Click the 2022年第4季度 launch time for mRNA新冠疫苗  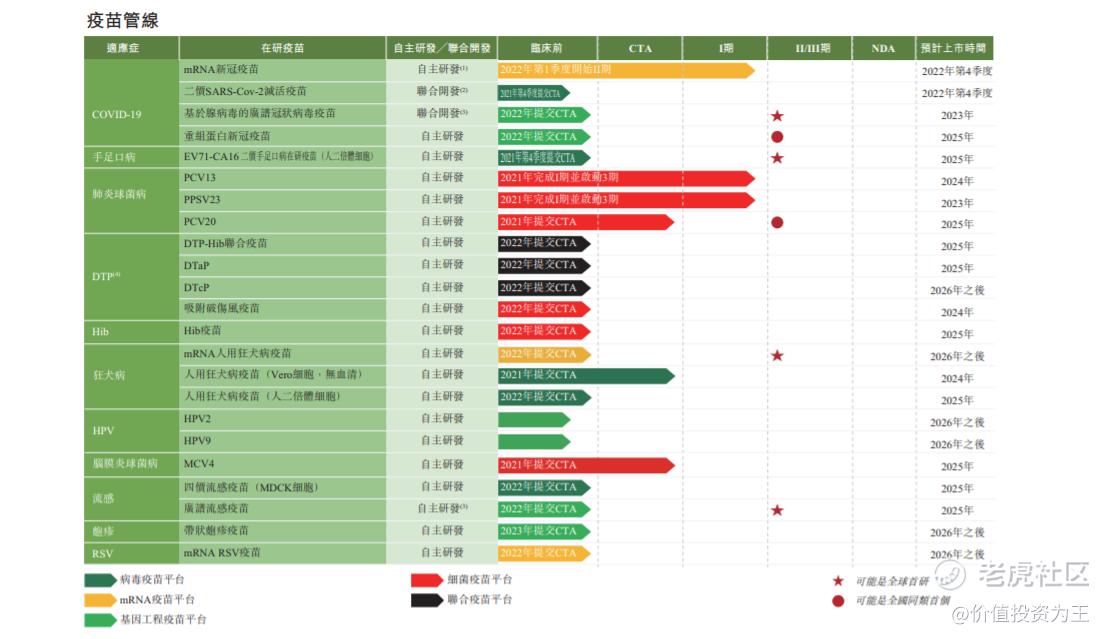click(x=957, y=71)
